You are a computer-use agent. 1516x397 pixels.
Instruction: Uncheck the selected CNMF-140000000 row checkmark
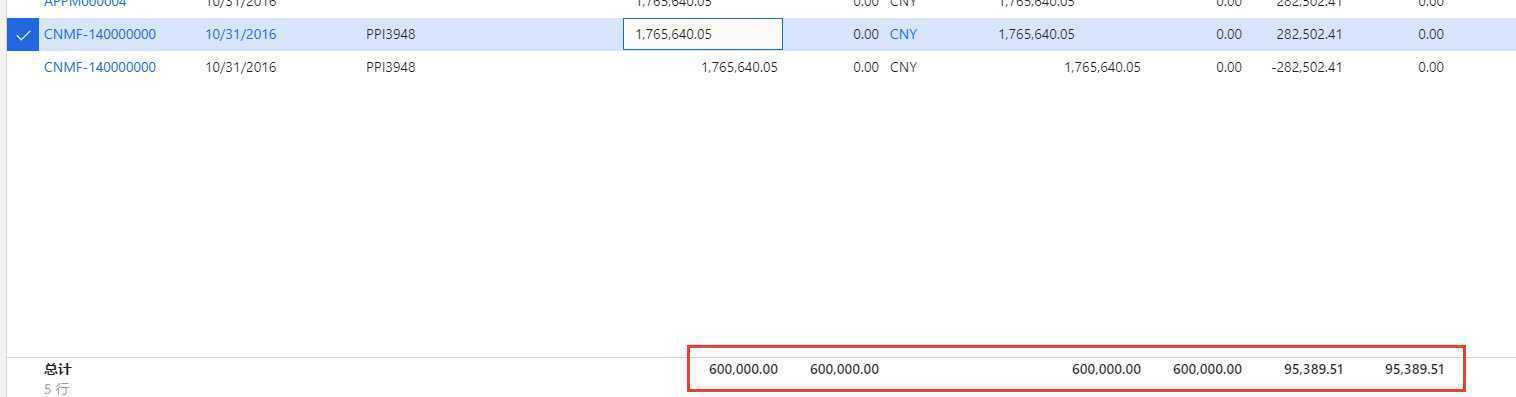23,34
